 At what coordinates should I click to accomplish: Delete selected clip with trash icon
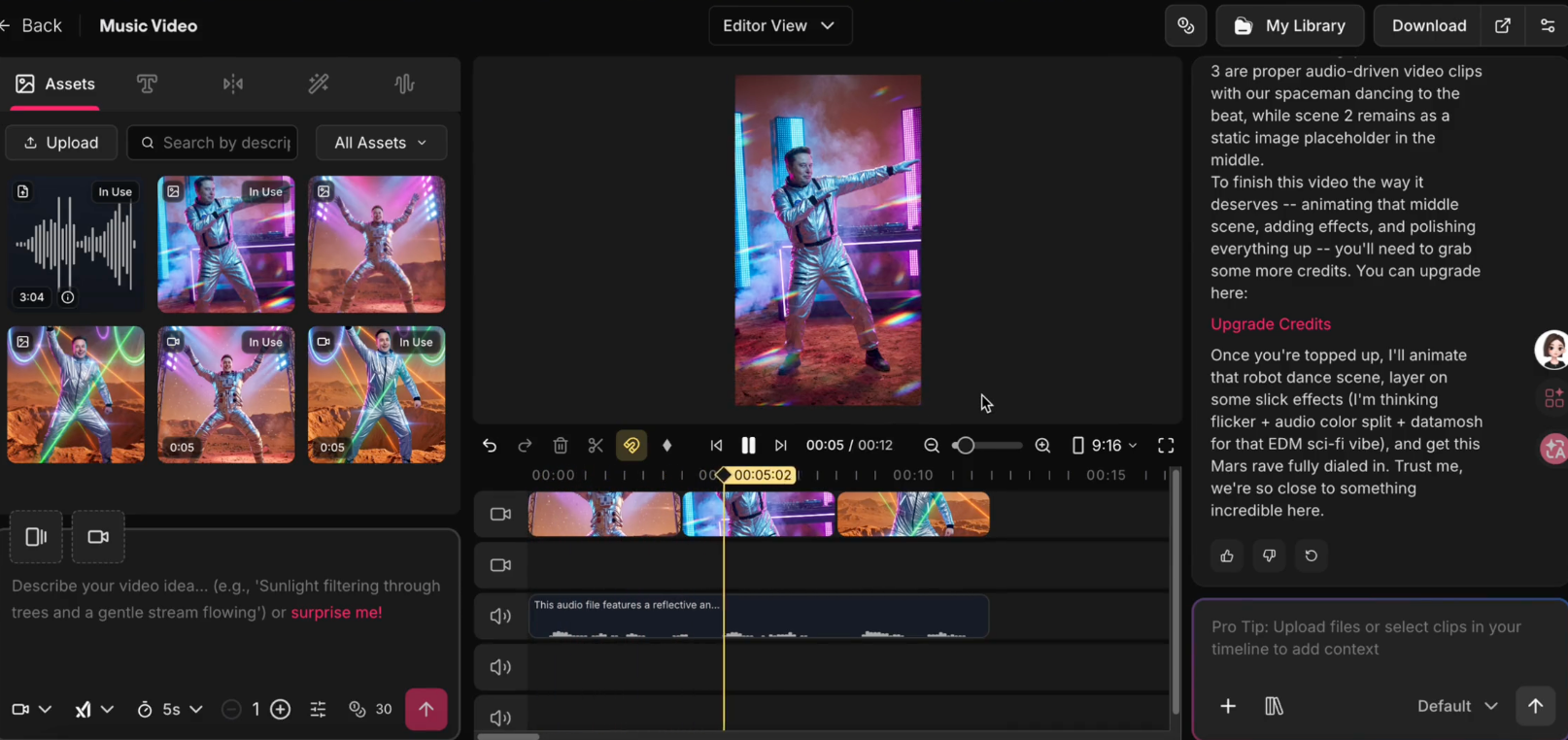(561, 445)
